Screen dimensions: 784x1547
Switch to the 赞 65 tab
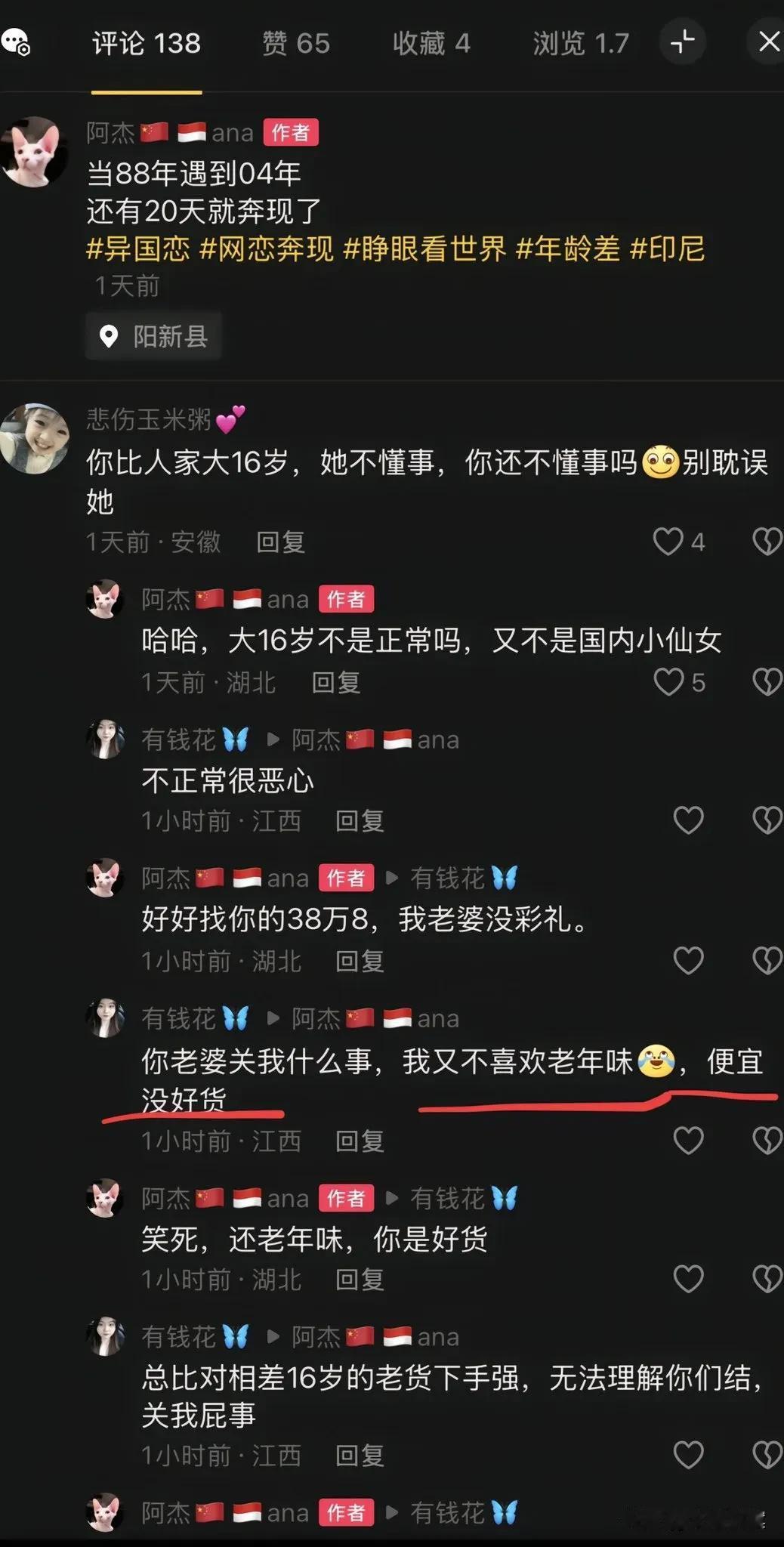295,43
